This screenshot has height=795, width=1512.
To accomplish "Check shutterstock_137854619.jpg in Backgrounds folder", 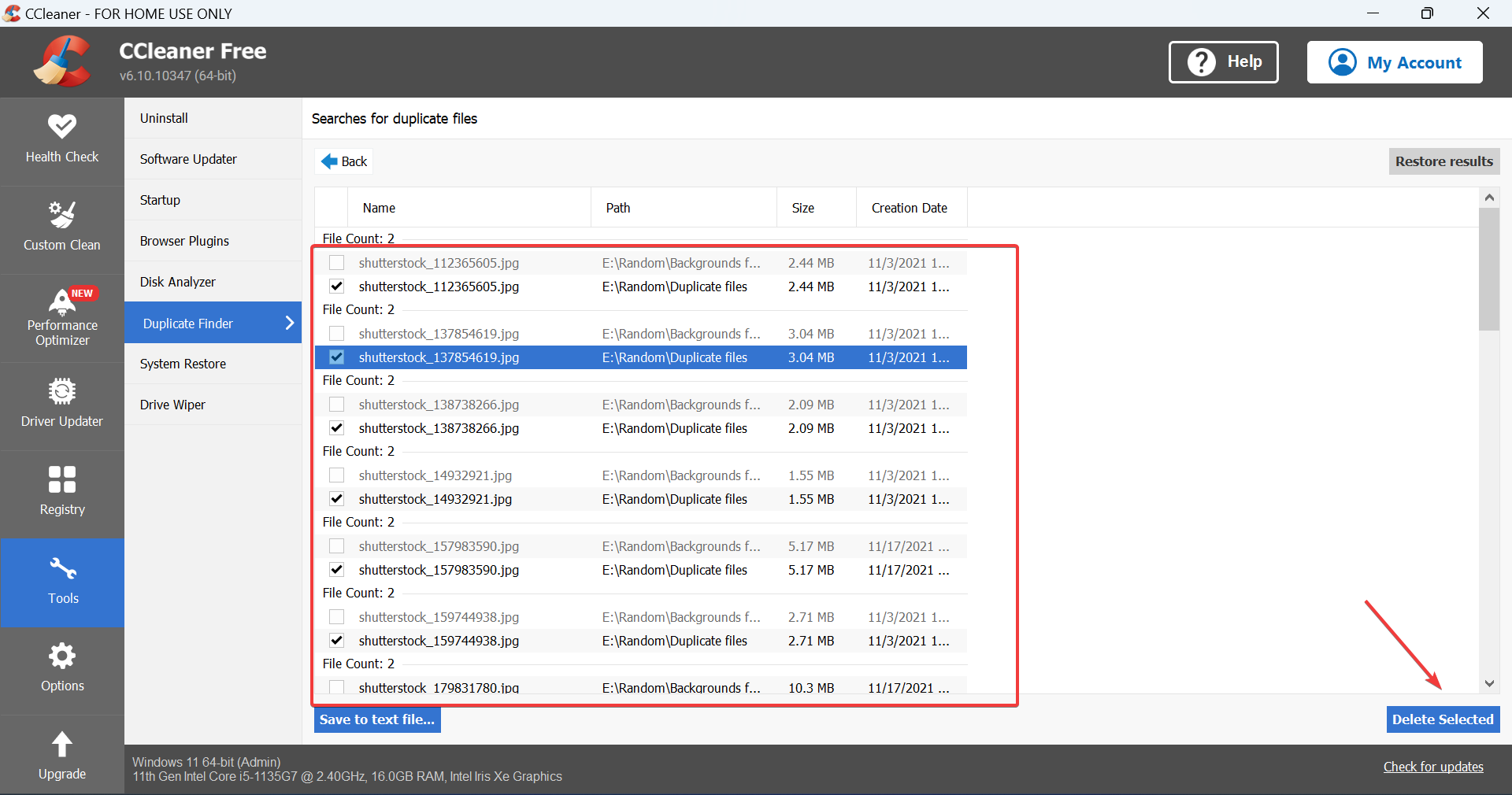I will pos(337,334).
